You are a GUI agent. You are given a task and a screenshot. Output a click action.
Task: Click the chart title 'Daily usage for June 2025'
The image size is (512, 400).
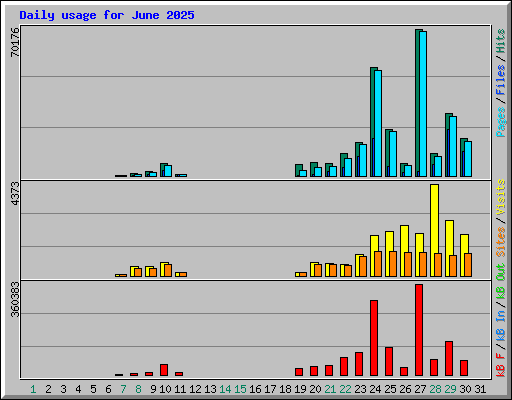click(x=107, y=15)
